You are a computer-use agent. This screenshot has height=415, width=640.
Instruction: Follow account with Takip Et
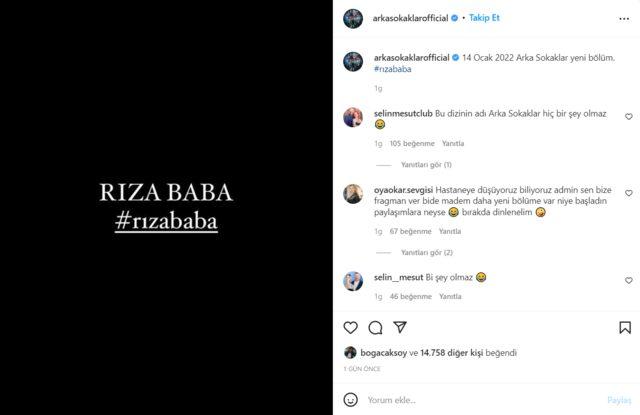(x=484, y=18)
